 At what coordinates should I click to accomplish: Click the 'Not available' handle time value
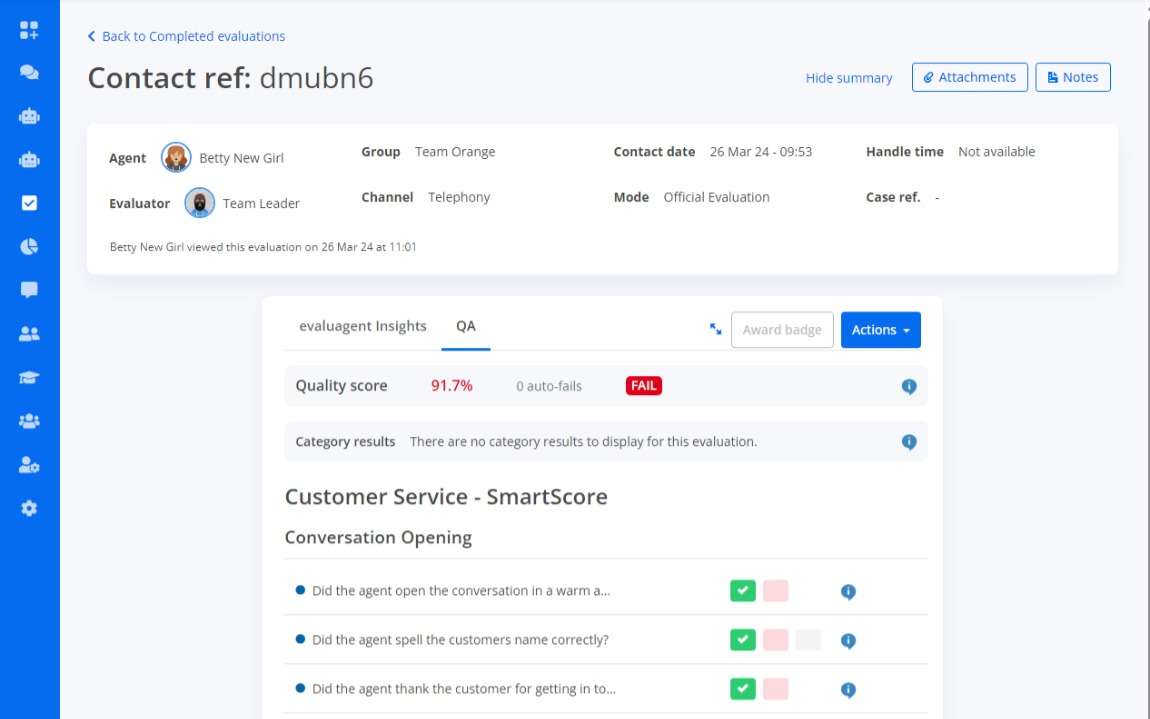coord(997,152)
